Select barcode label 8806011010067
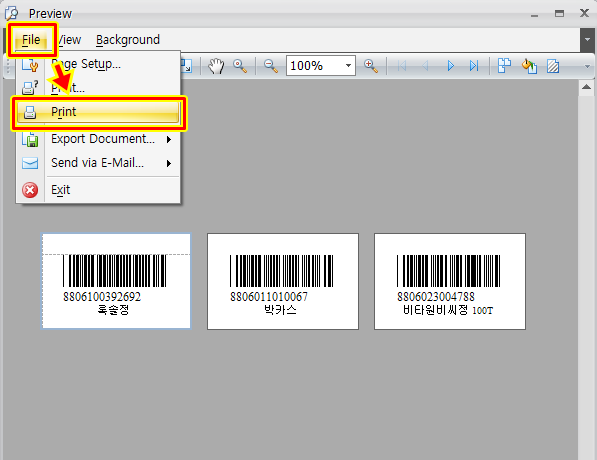This screenshot has height=460, width=597. tap(283, 281)
